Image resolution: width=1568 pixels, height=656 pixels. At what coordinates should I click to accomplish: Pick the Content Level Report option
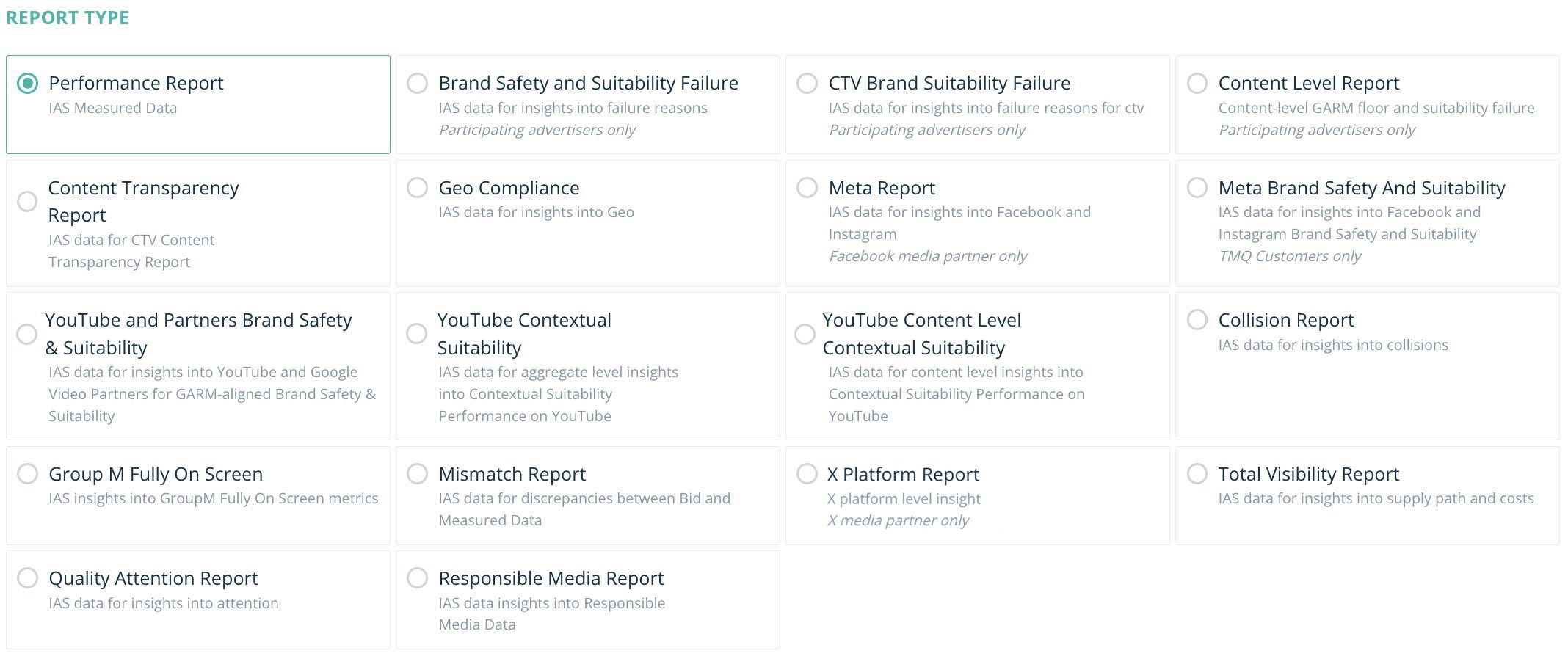(x=1197, y=83)
